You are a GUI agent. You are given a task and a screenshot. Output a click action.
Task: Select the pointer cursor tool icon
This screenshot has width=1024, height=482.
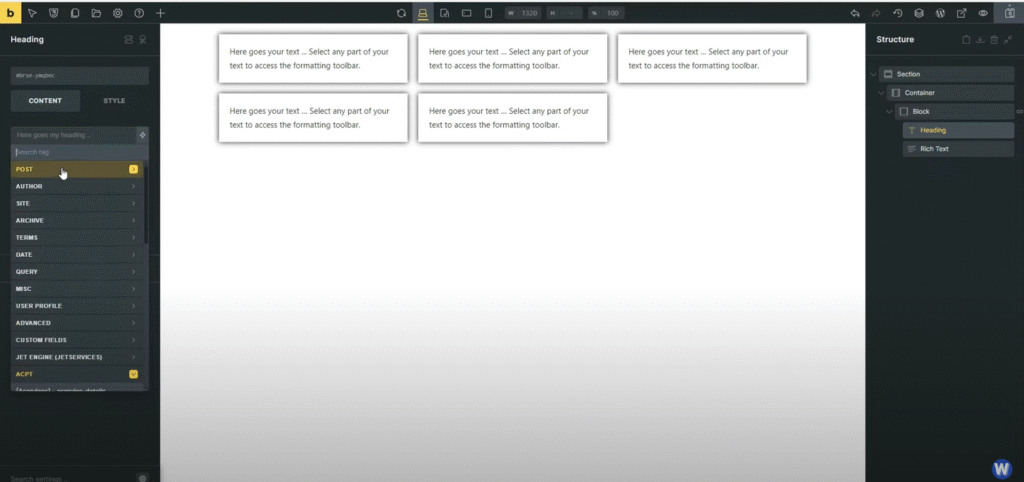click(x=33, y=13)
